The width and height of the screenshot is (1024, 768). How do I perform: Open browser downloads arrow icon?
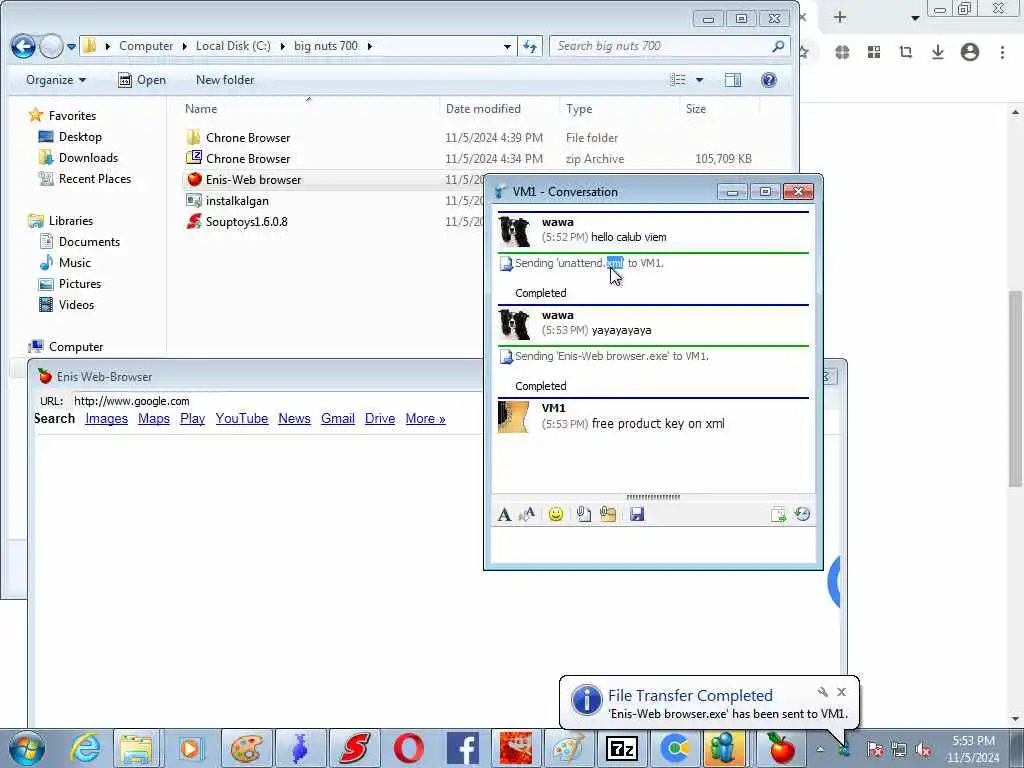coord(938,52)
